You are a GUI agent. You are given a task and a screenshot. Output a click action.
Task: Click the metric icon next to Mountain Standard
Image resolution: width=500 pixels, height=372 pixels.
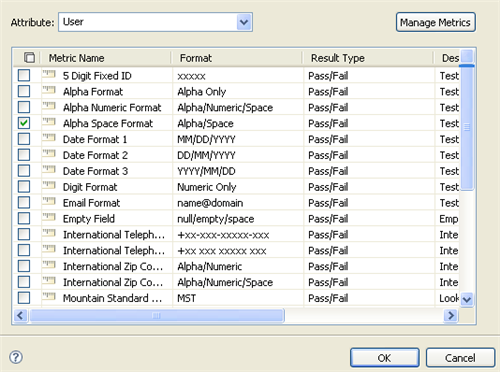pos(49,297)
